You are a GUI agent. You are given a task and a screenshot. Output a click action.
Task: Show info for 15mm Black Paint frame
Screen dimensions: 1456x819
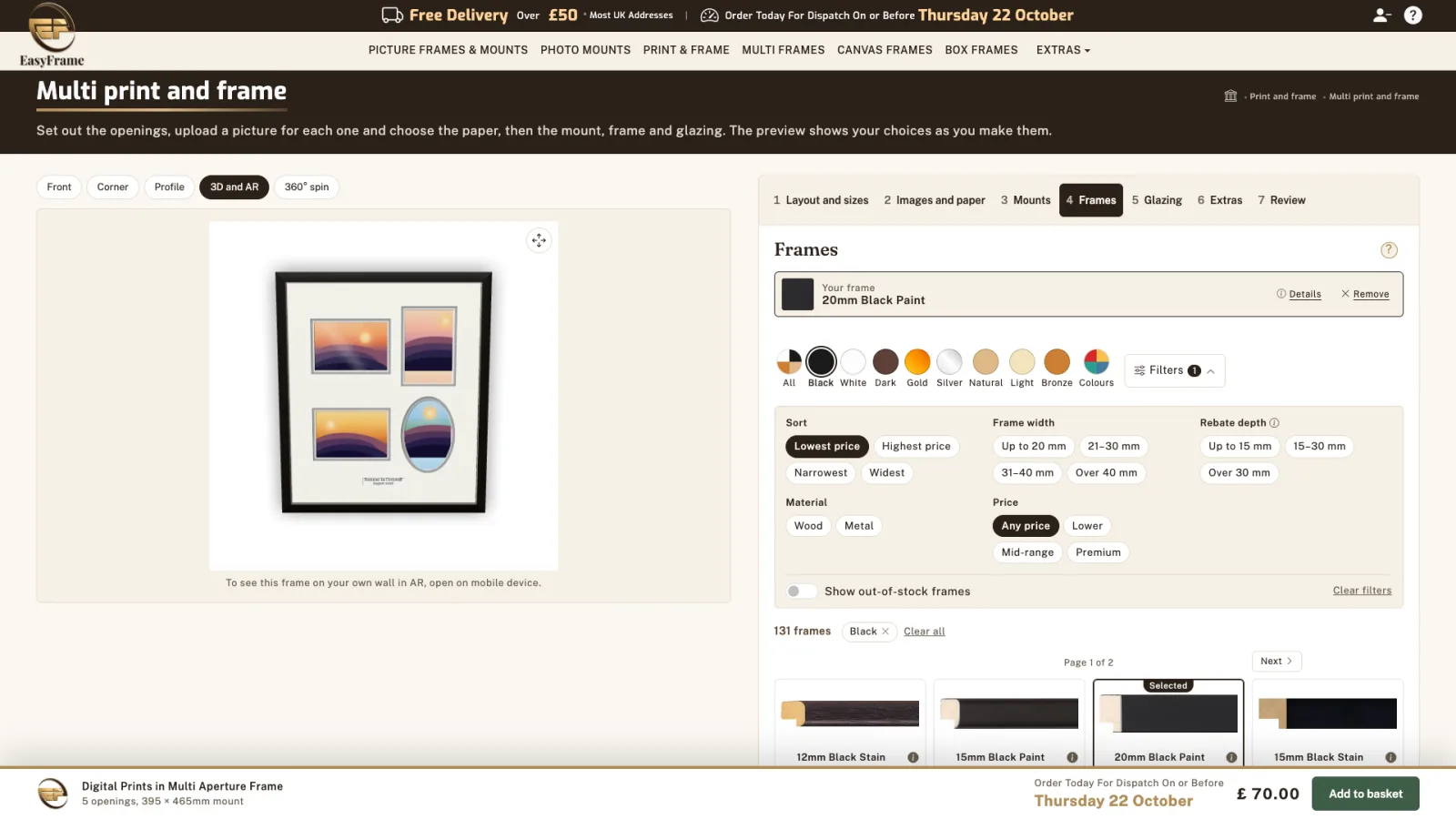pos(1072,757)
